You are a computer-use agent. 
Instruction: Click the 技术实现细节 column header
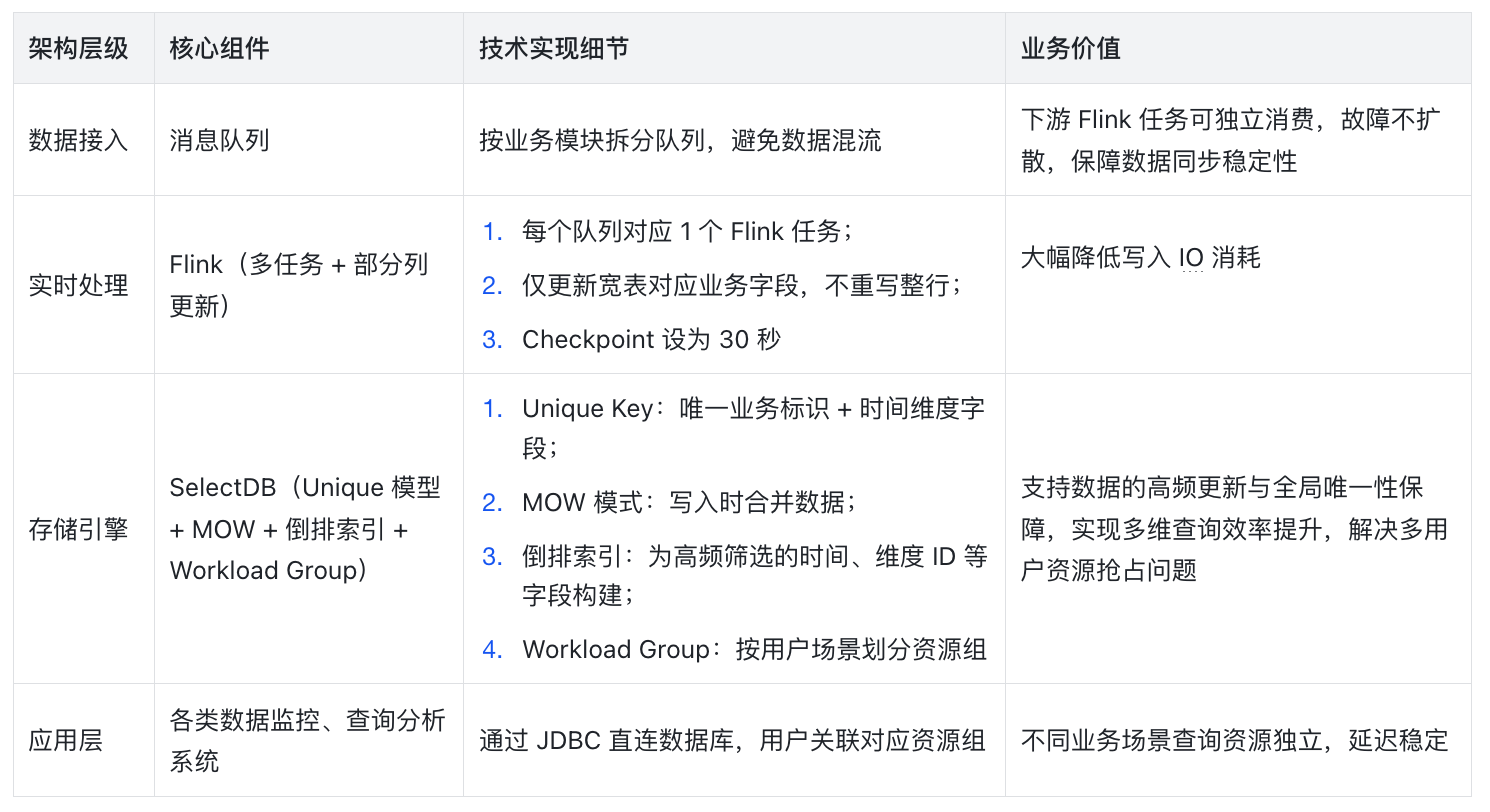(553, 49)
